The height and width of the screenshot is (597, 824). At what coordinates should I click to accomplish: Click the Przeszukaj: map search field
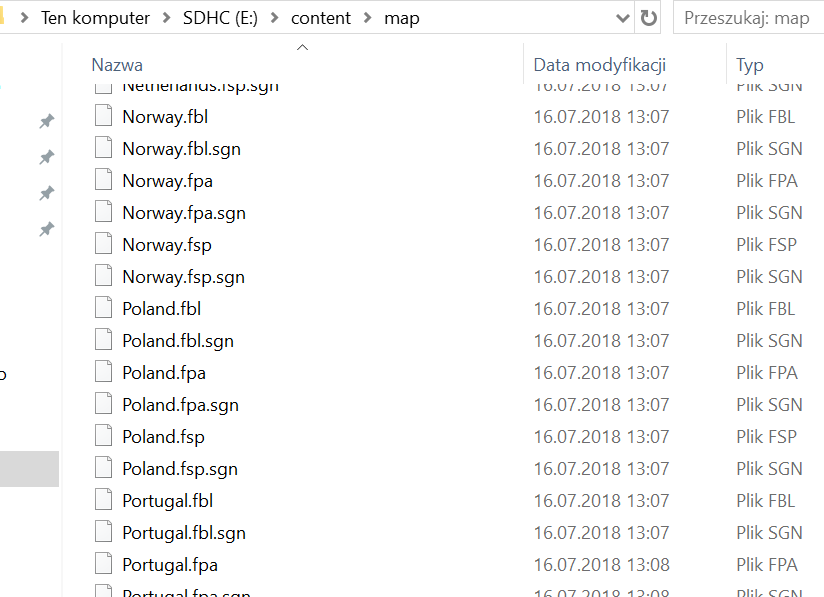tap(750, 18)
